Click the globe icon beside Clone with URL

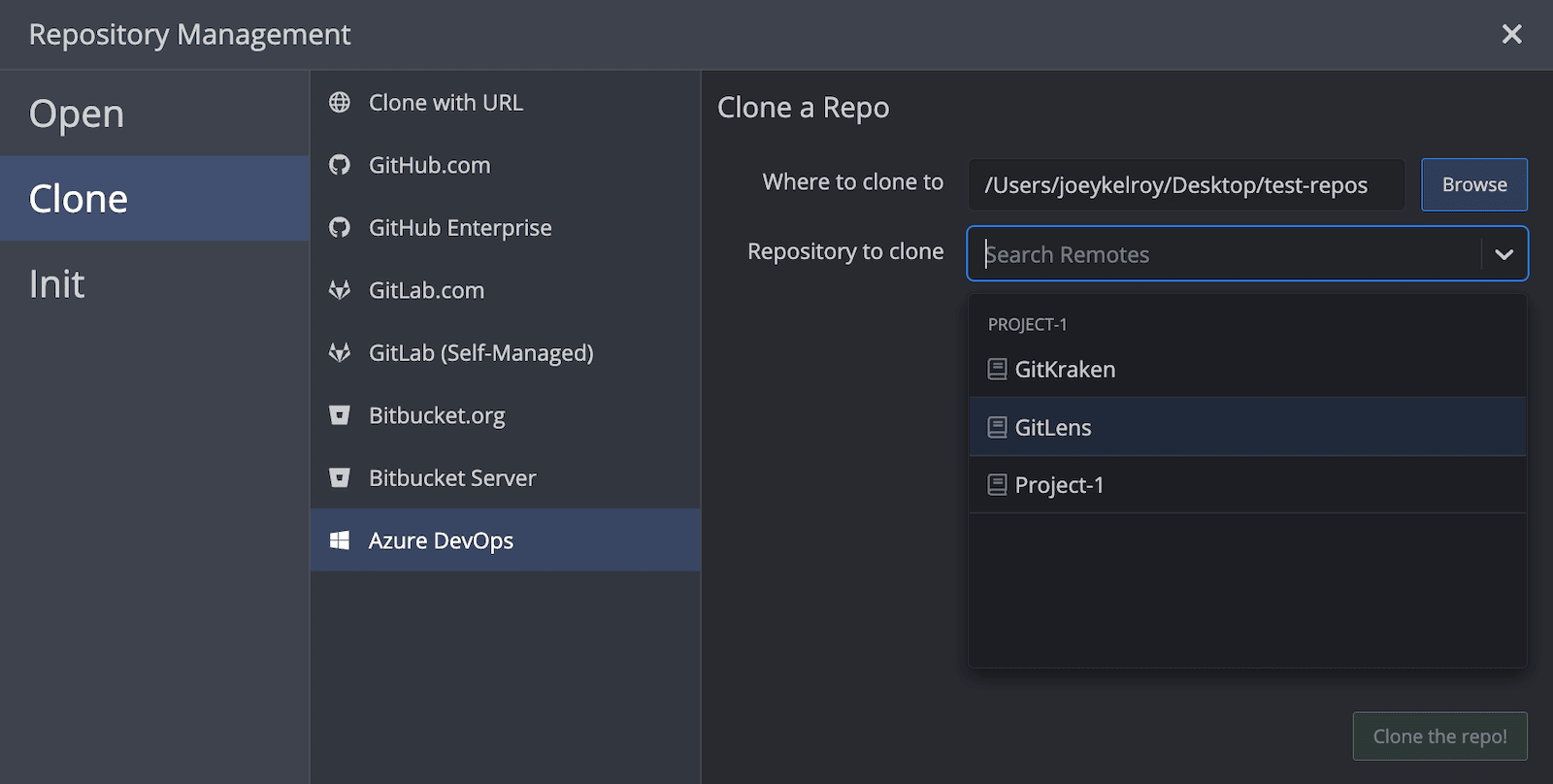pyautogui.click(x=340, y=102)
